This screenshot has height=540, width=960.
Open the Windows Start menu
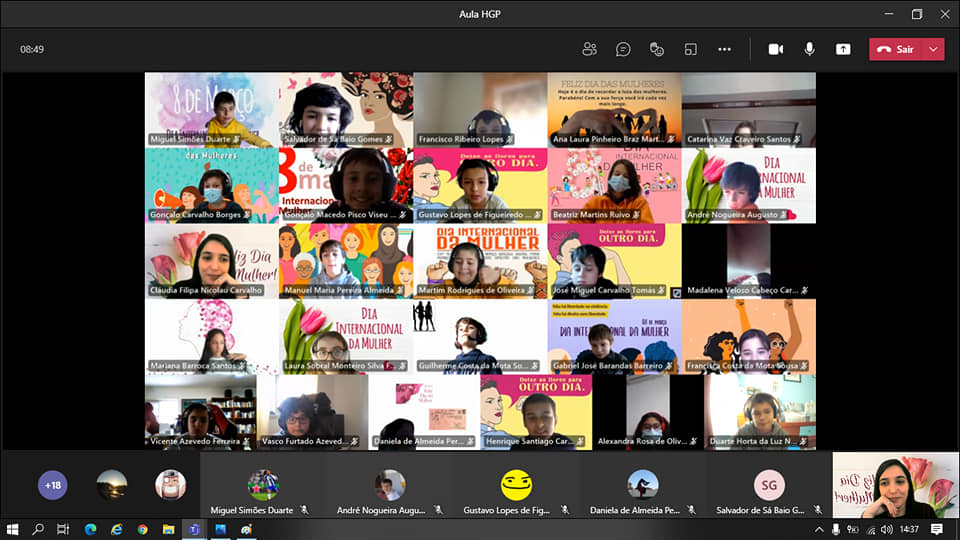tap(13, 529)
